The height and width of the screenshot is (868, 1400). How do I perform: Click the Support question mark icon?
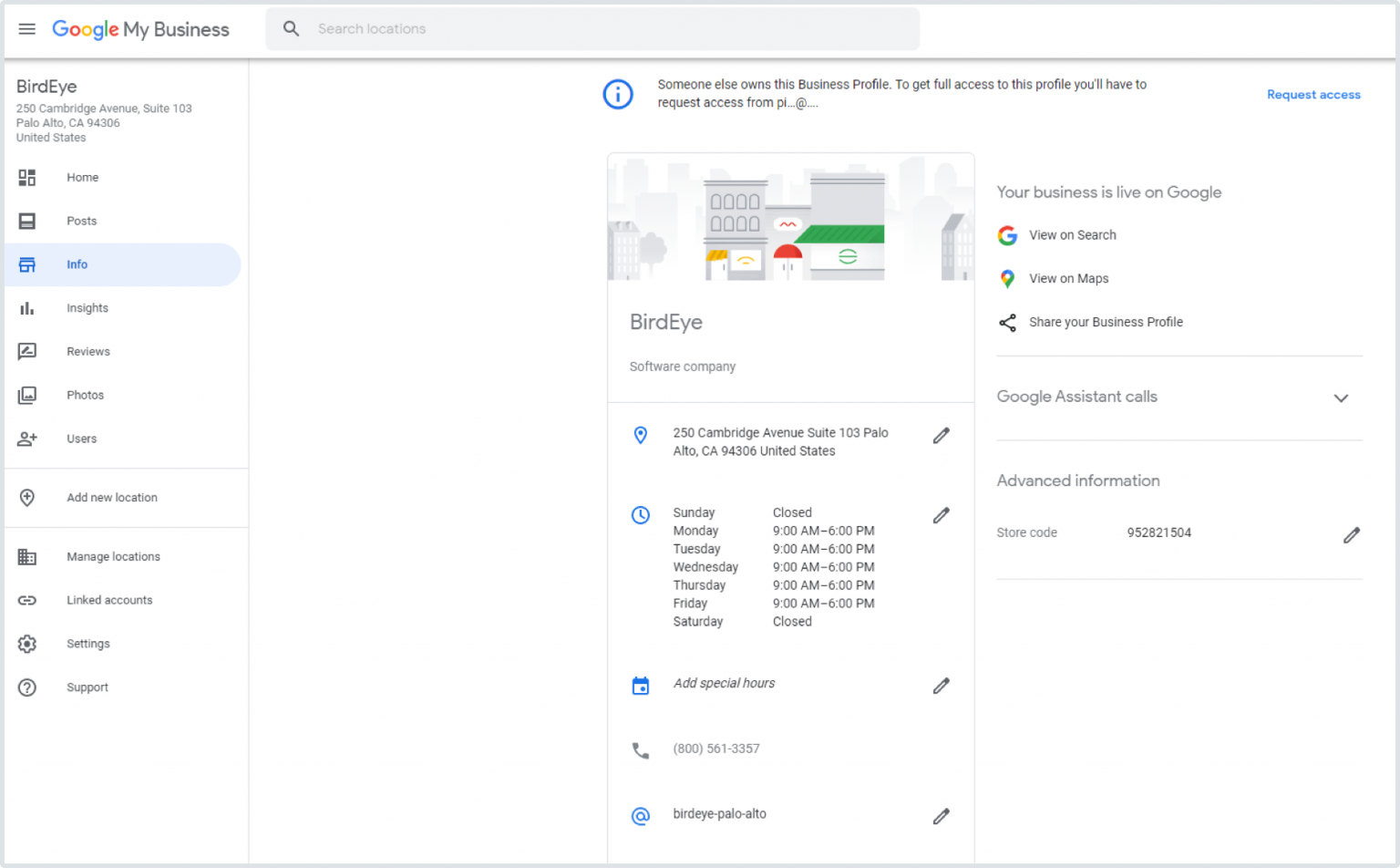pos(27,687)
